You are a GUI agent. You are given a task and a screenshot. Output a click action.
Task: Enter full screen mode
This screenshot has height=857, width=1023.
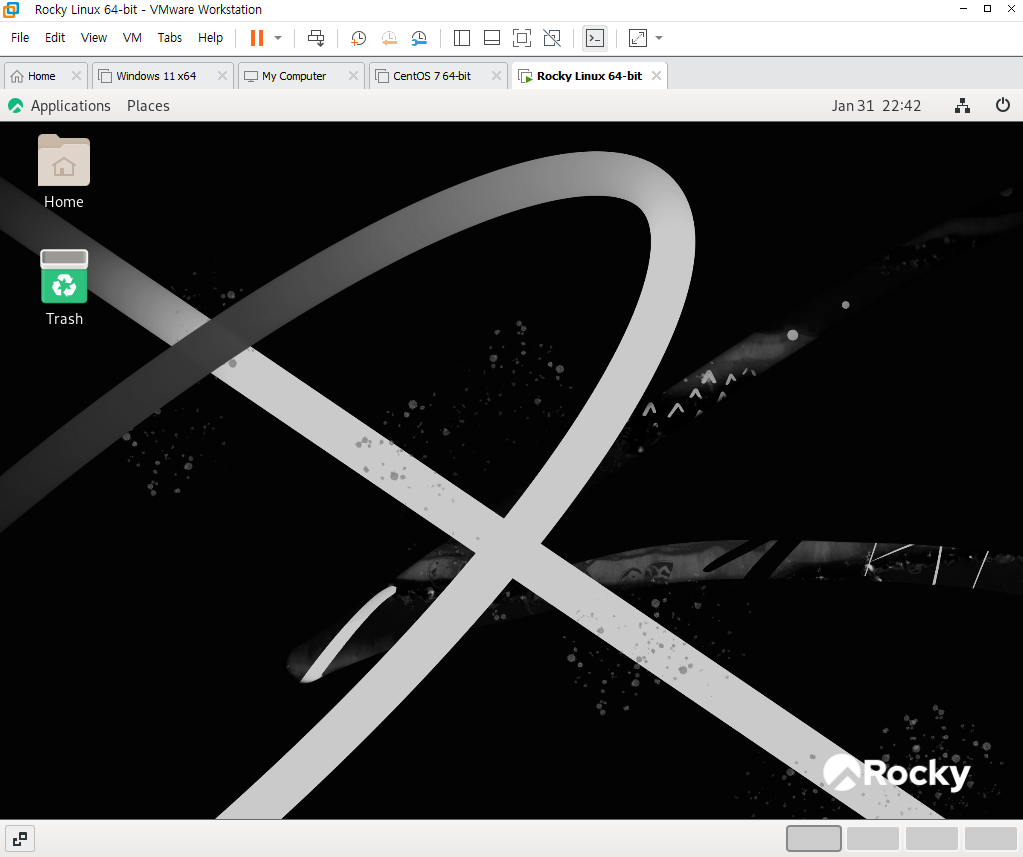(x=522, y=38)
